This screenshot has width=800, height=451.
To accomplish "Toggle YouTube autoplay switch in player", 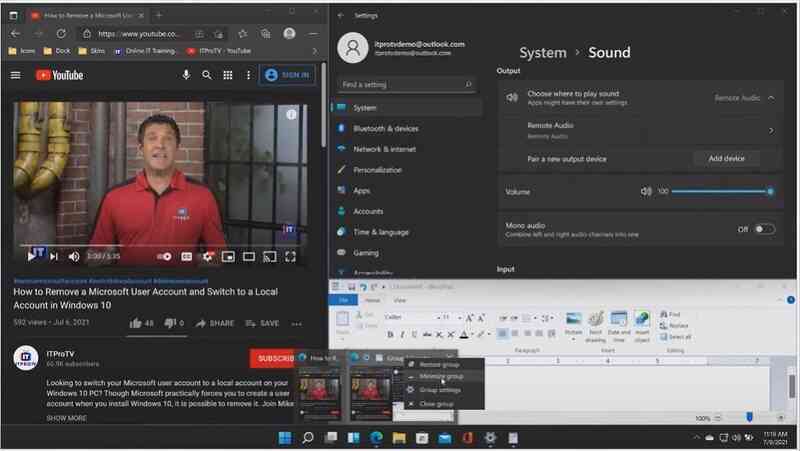I will 164,256.
